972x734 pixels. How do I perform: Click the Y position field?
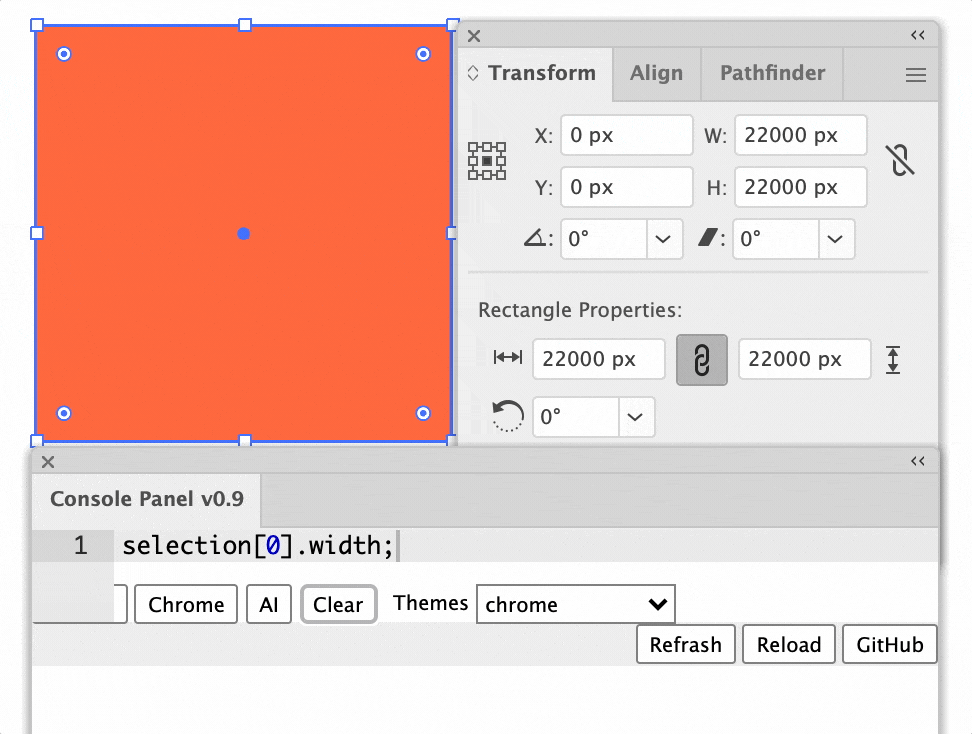click(627, 187)
